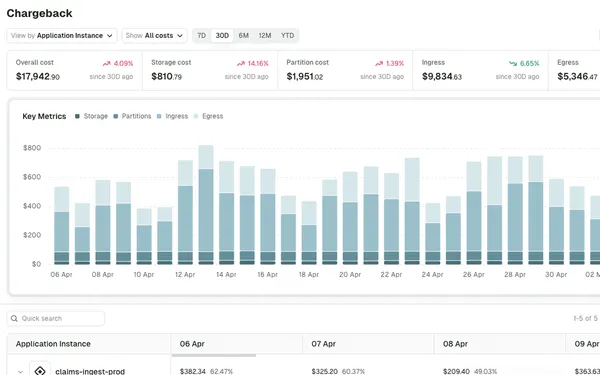Choose the 6M time range

pyautogui.click(x=244, y=36)
